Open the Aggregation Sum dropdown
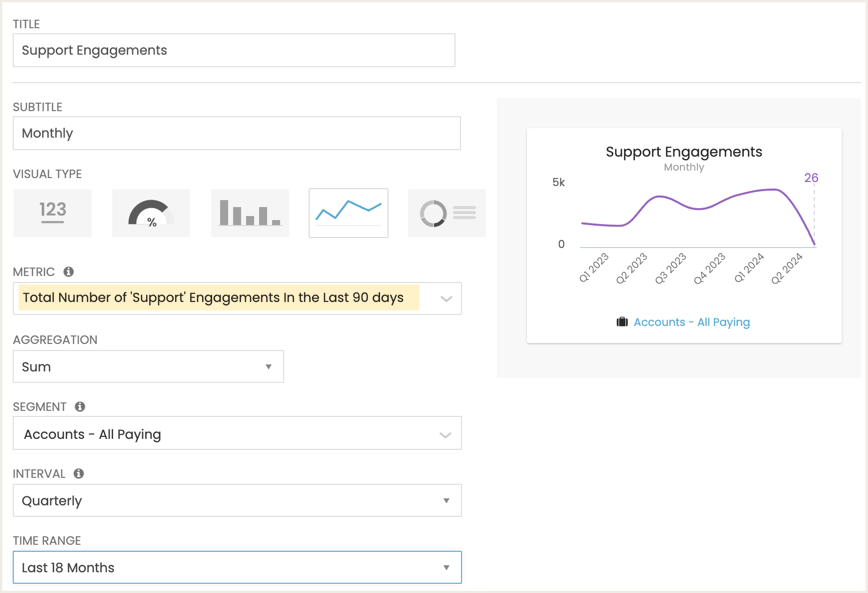The height and width of the screenshot is (593, 868). coord(148,367)
